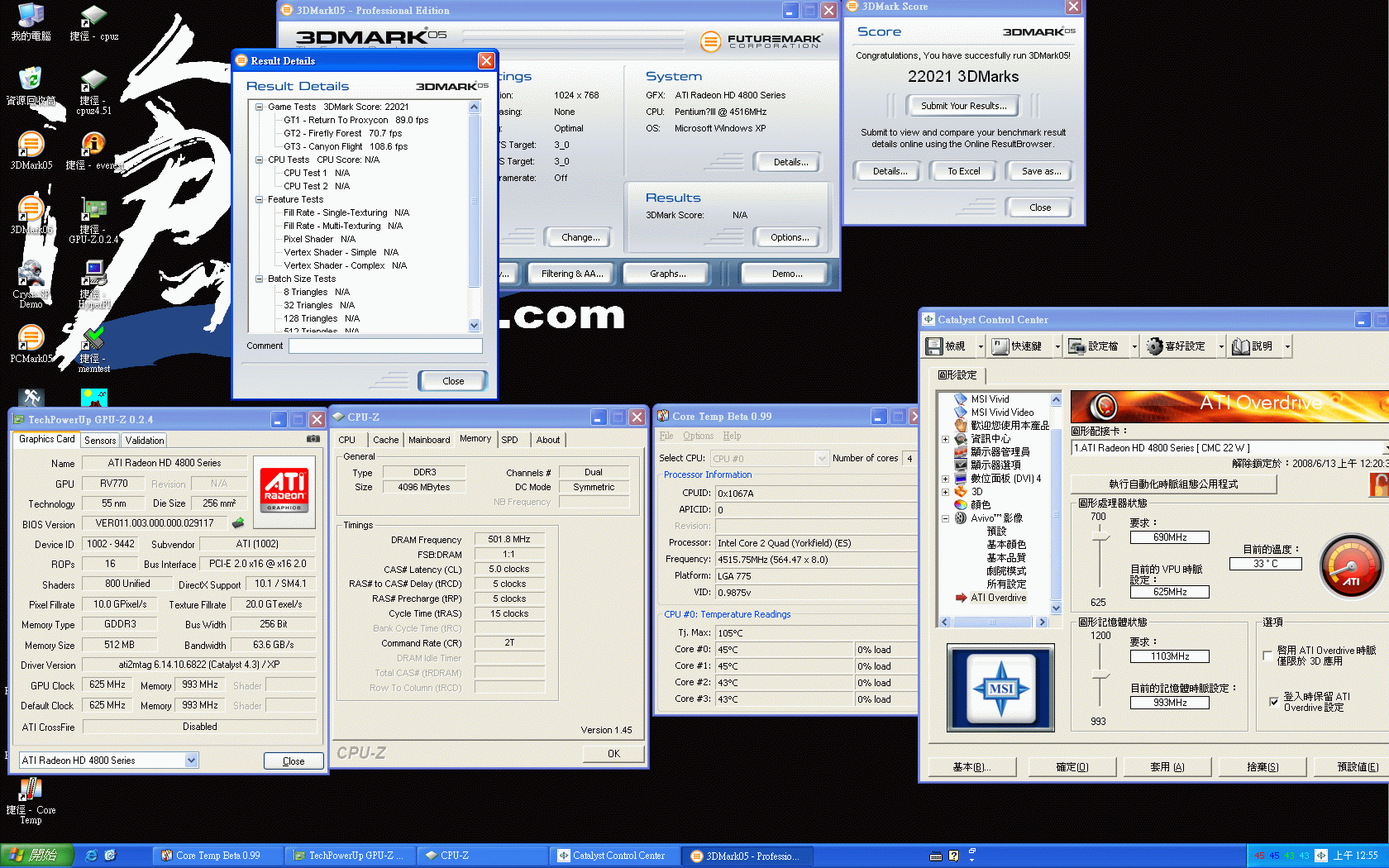
Task: Click the To Excel button
Action: click(x=963, y=171)
